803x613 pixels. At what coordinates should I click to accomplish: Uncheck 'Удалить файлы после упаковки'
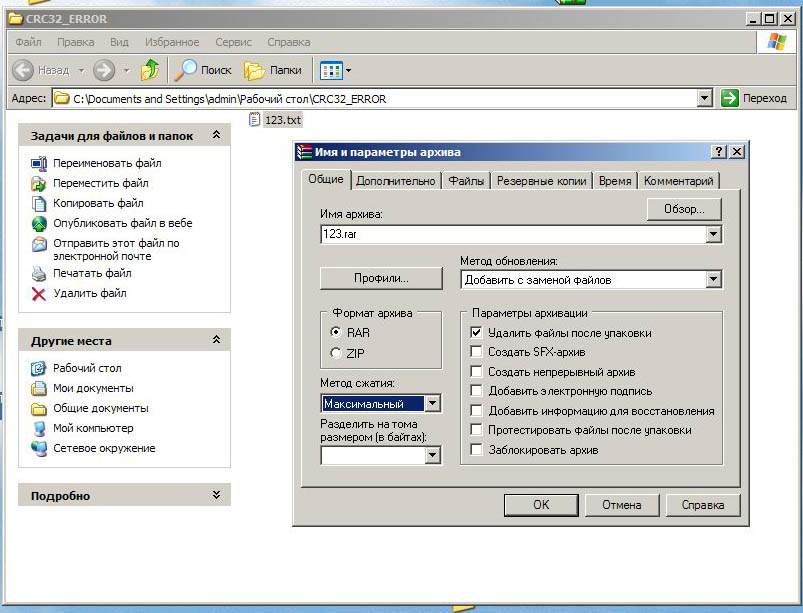click(476, 332)
